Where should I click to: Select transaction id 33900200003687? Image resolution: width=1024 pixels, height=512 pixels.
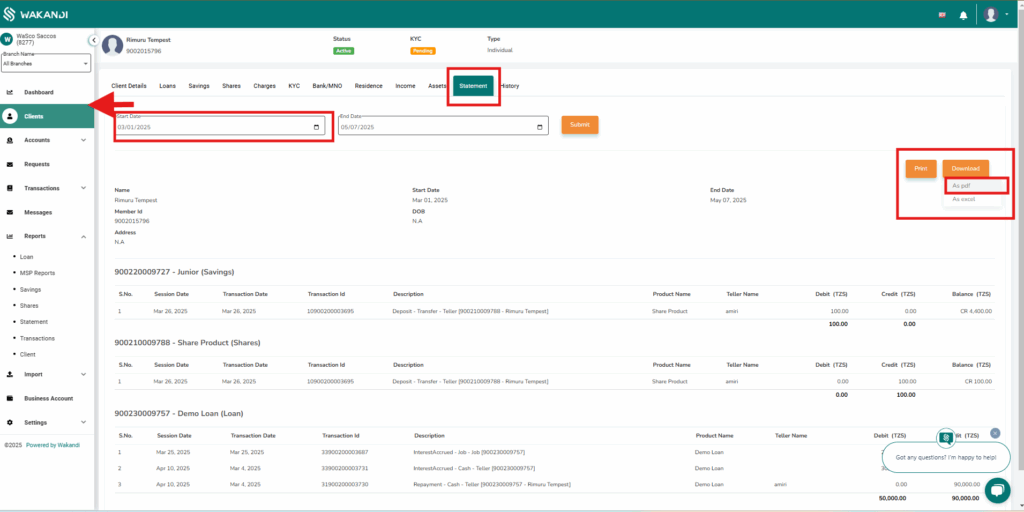tap(346, 452)
